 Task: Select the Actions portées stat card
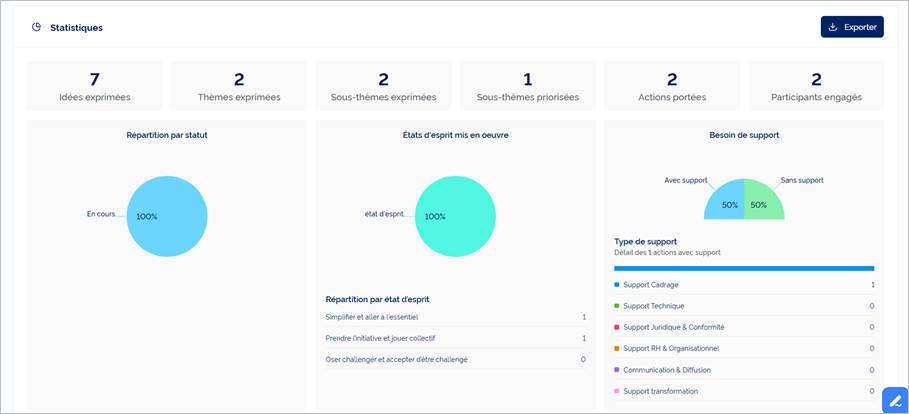point(672,86)
